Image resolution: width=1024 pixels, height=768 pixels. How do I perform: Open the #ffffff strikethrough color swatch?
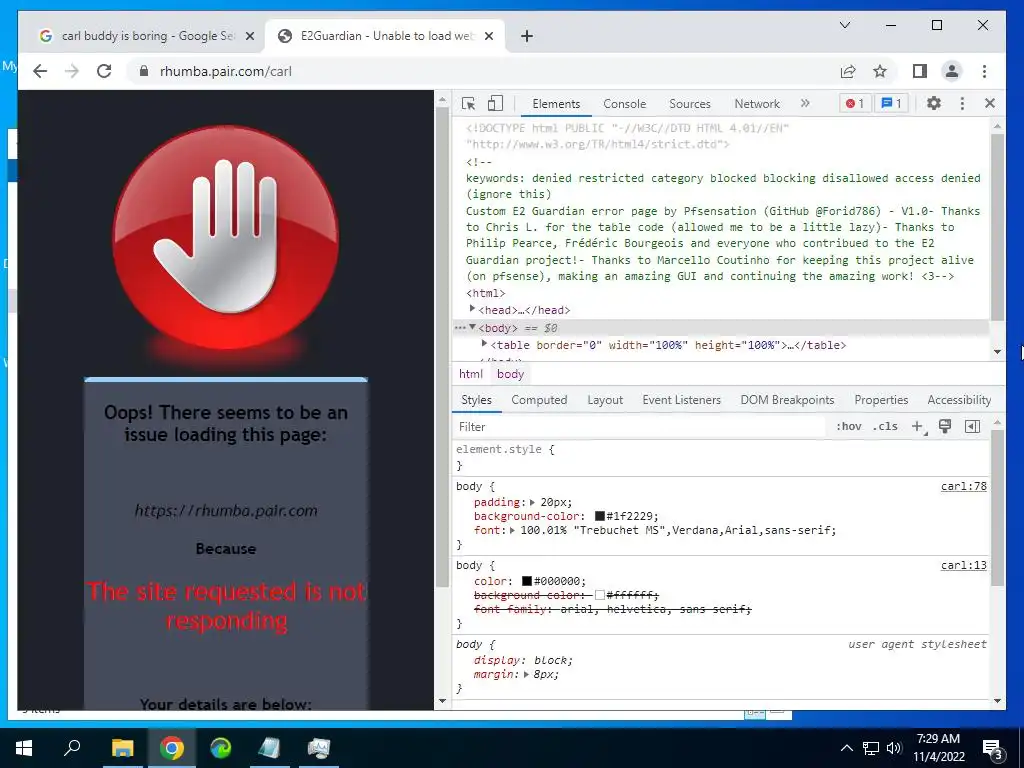tap(600, 595)
